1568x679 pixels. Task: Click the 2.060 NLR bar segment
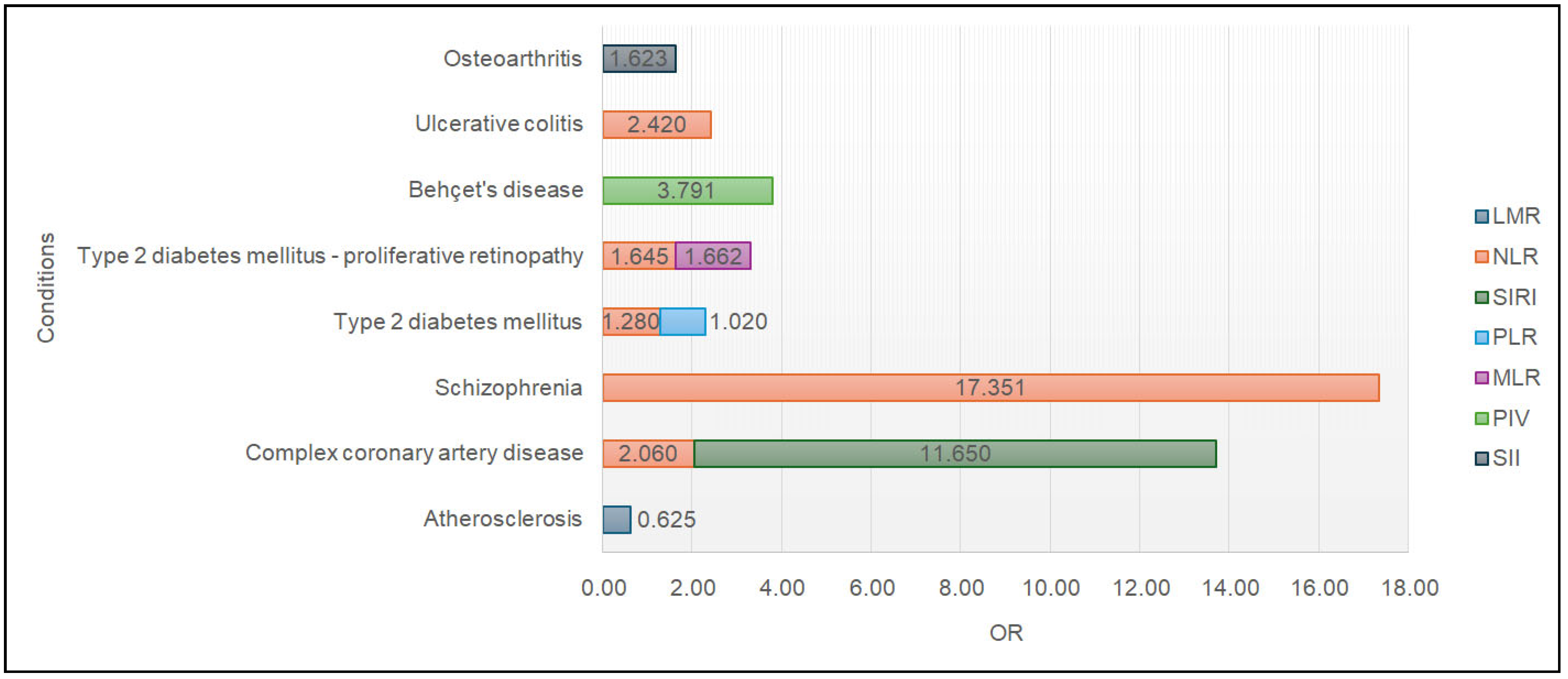648,454
